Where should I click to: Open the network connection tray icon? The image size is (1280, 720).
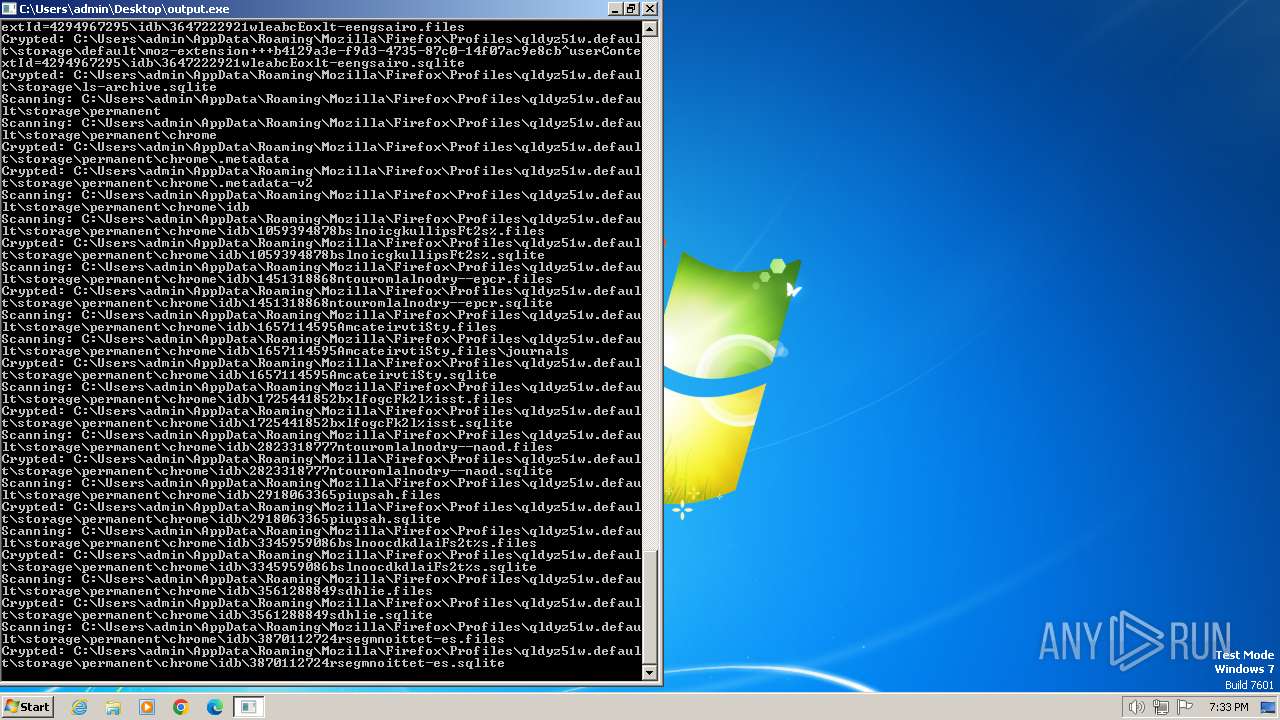[x=1160, y=707]
